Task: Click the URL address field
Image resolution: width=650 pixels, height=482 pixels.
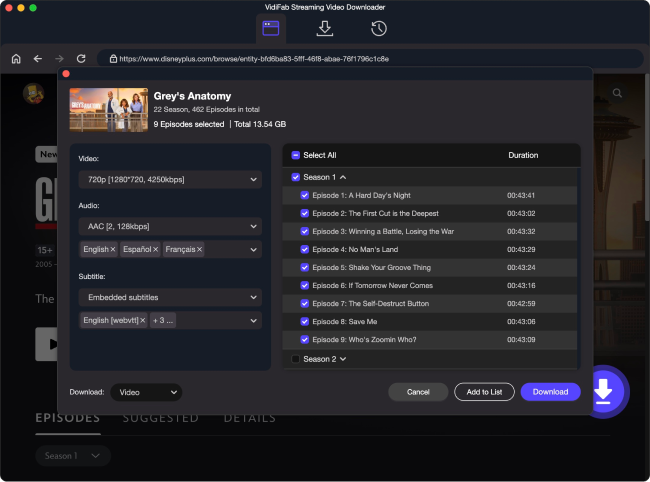Action: tap(370, 59)
